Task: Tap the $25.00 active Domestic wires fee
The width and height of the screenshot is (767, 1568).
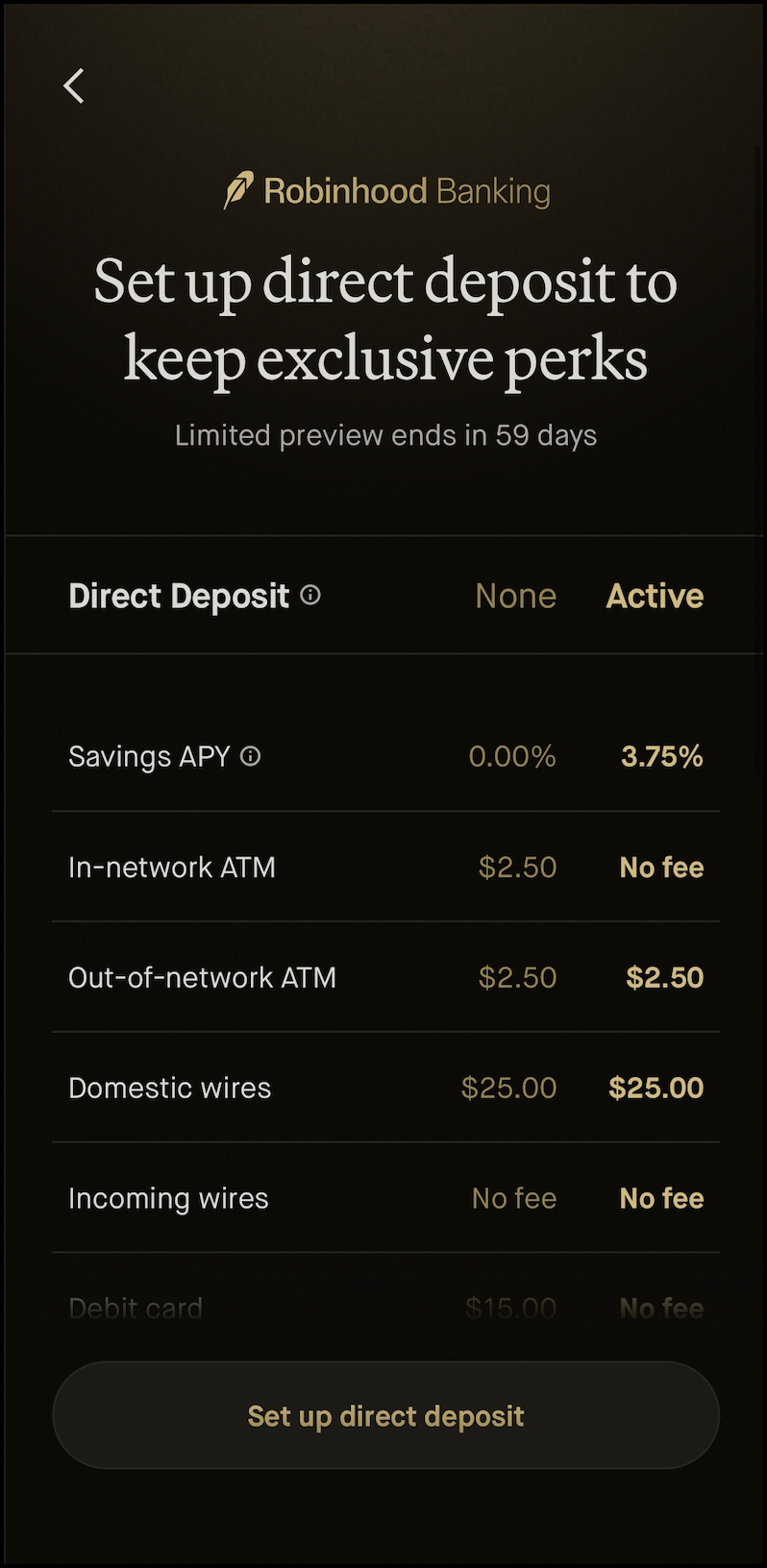Action: 656,1089
